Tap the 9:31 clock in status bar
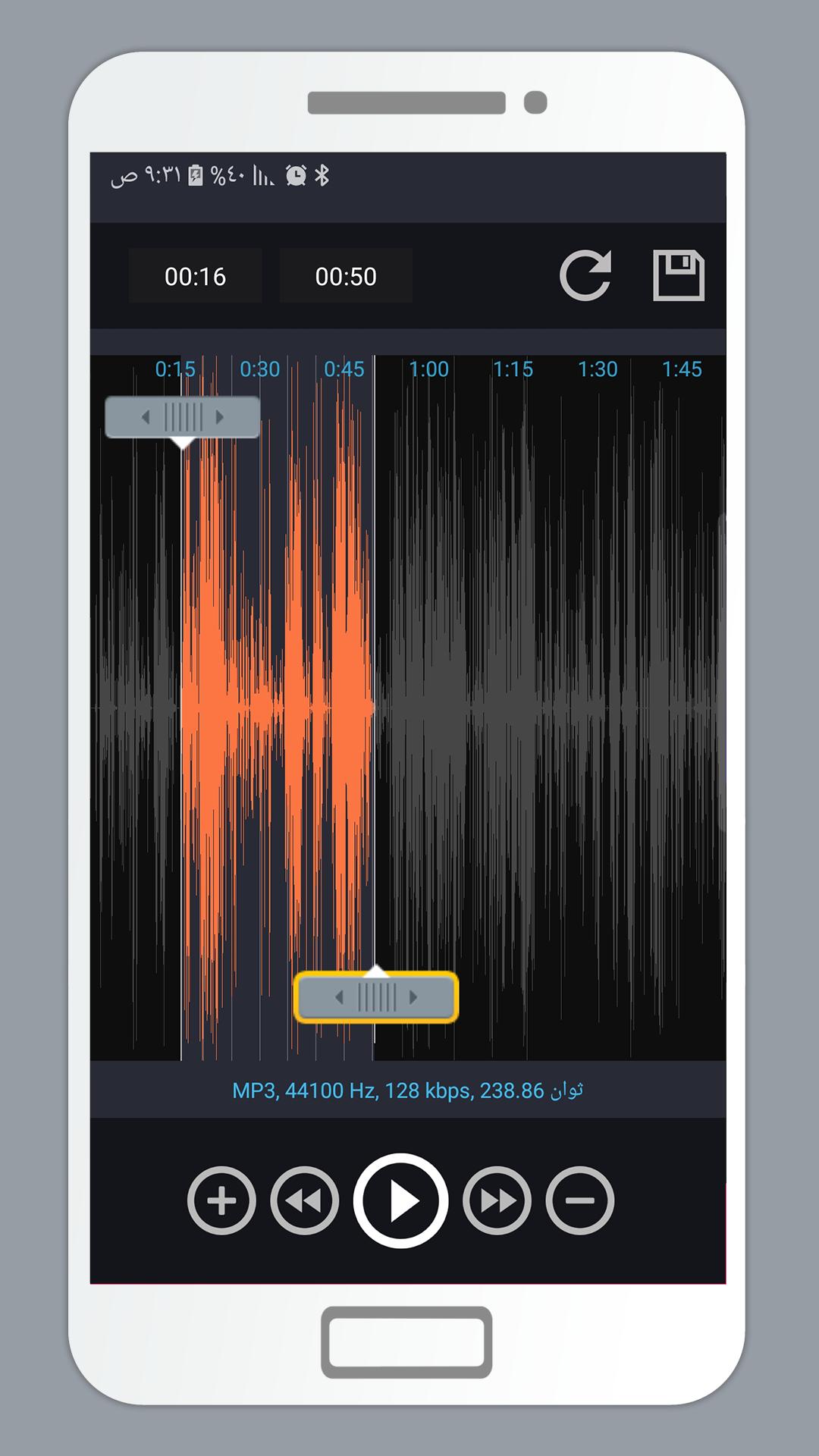This screenshot has width=819, height=1456. pyautogui.click(x=163, y=176)
